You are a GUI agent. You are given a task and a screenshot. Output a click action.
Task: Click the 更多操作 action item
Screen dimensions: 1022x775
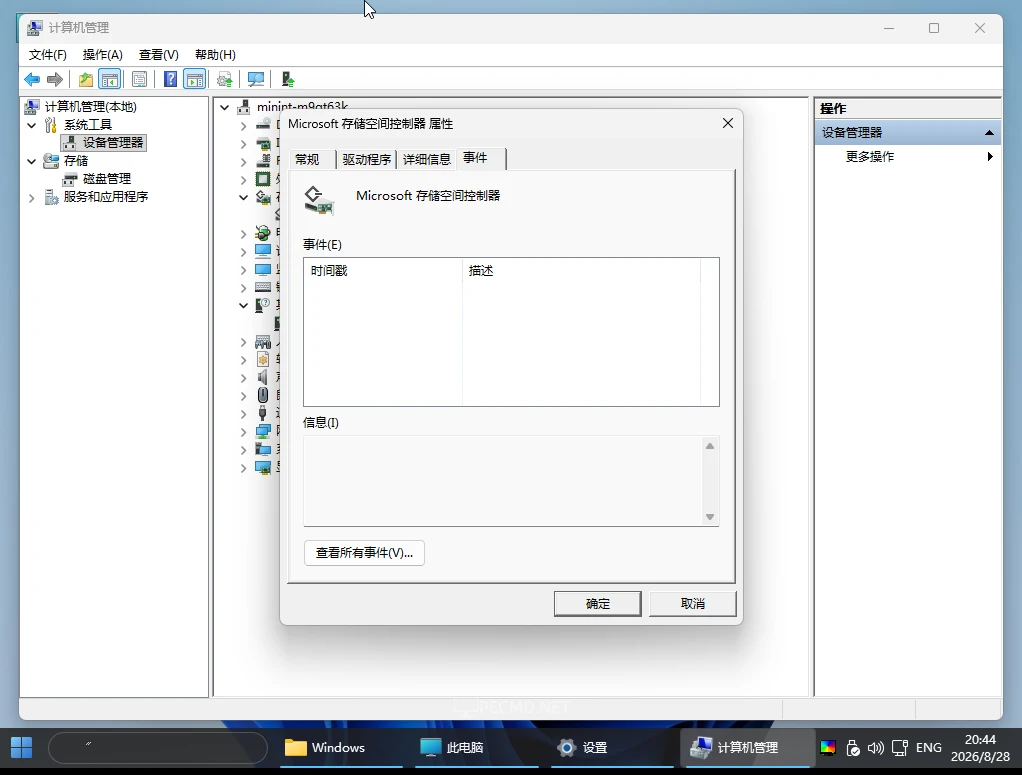pos(869,156)
